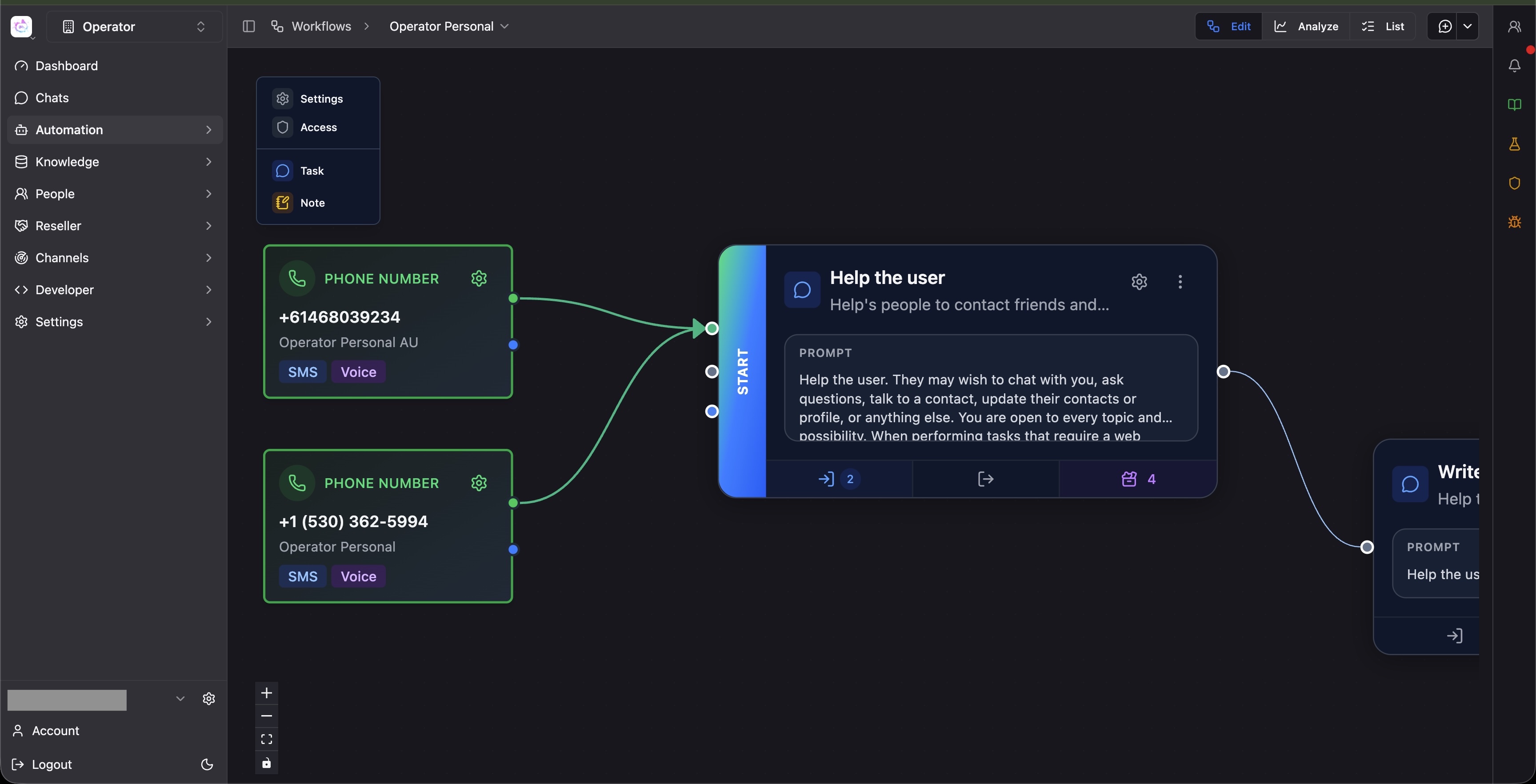Viewport: 1536px width, 784px height.
Task: Open the Operator workspace selector dropdown
Action: pos(134,26)
